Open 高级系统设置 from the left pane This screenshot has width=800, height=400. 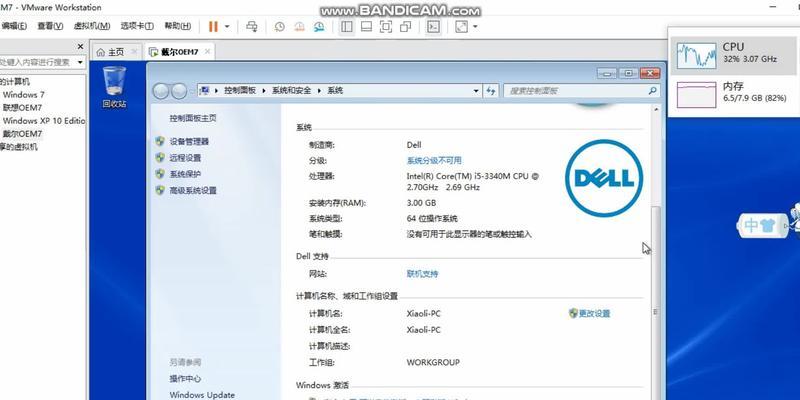point(193,190)
